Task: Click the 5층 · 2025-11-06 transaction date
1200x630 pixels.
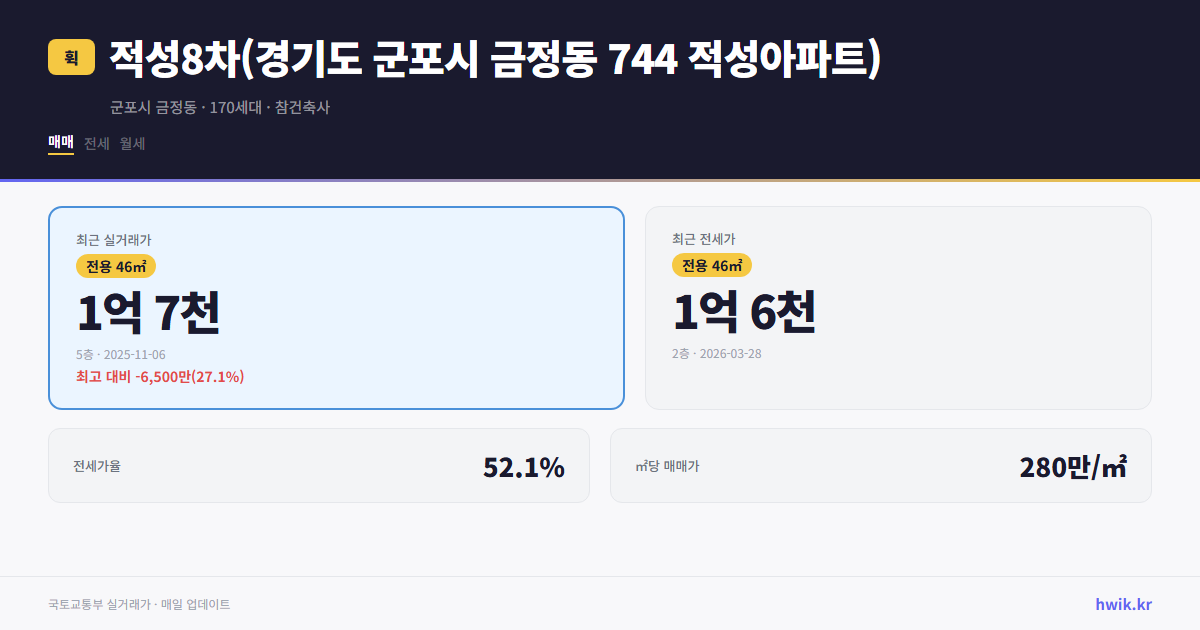Action: (x=120, y=354)
